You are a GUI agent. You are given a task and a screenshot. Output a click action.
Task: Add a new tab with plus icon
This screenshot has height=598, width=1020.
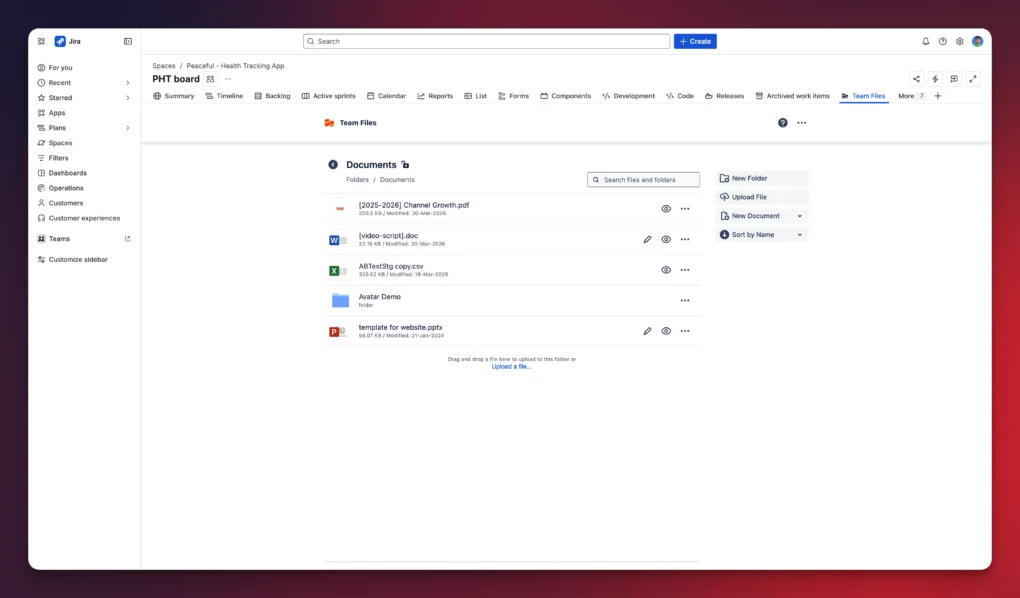point(937,96)
